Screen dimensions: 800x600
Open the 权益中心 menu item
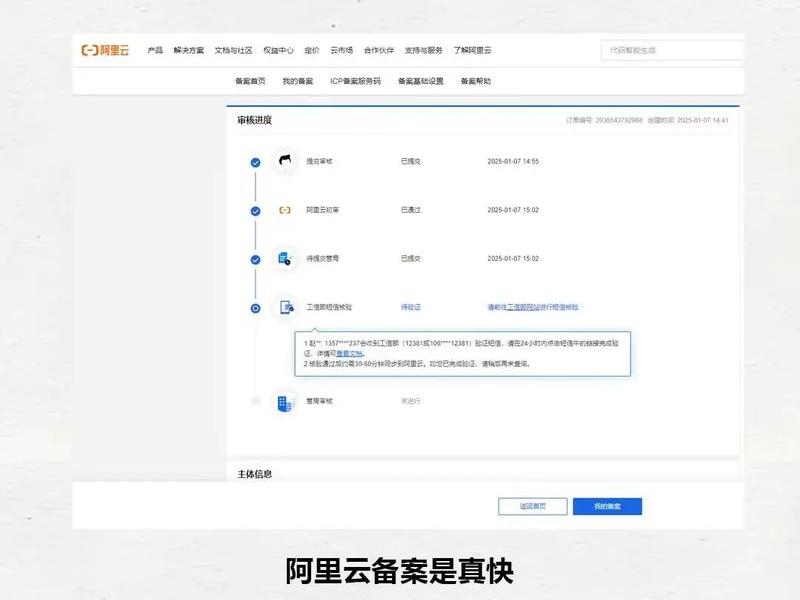(x=278, y=50)
